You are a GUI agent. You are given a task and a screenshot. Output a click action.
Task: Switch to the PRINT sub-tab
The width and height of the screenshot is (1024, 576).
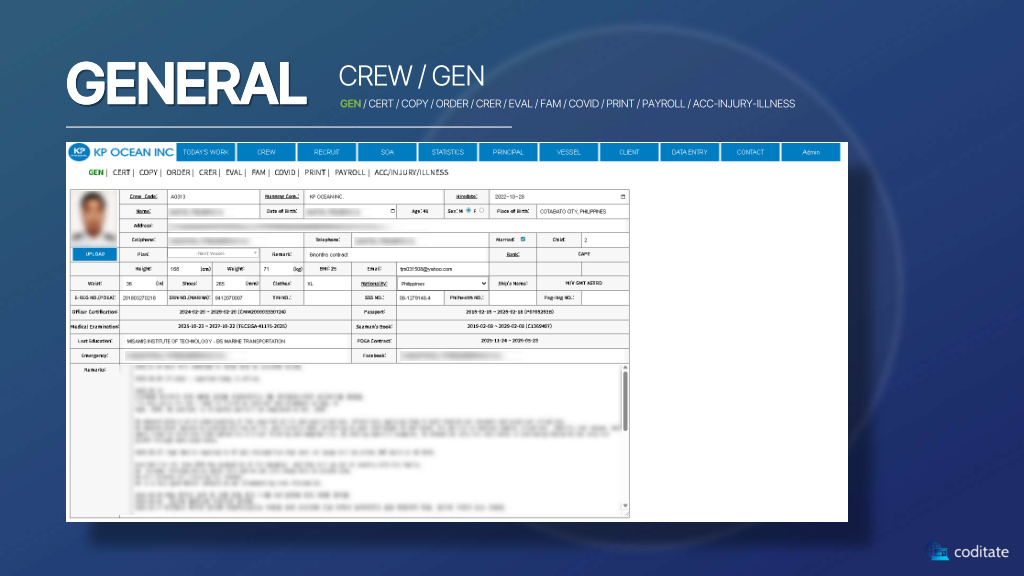click(315, 172)
